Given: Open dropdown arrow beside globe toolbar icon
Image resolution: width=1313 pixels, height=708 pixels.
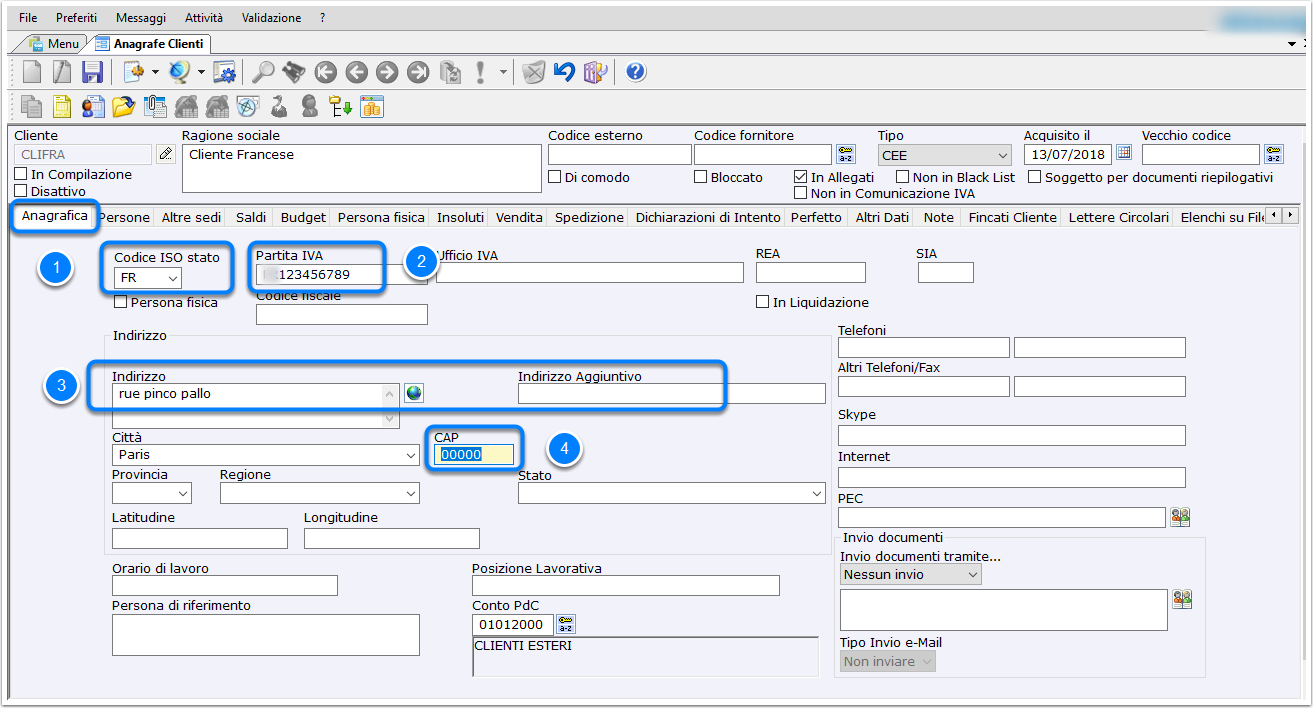Looking at the screenshot, I should tap(201, 72).
